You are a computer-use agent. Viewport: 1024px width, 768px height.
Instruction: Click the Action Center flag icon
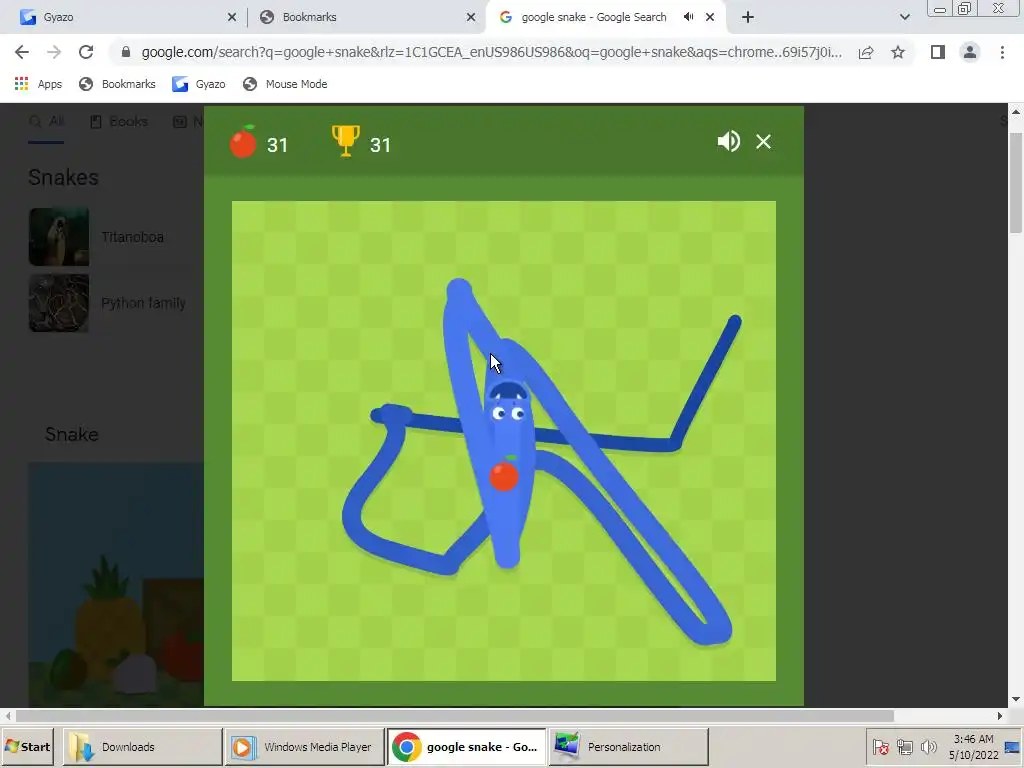(881, 746)
